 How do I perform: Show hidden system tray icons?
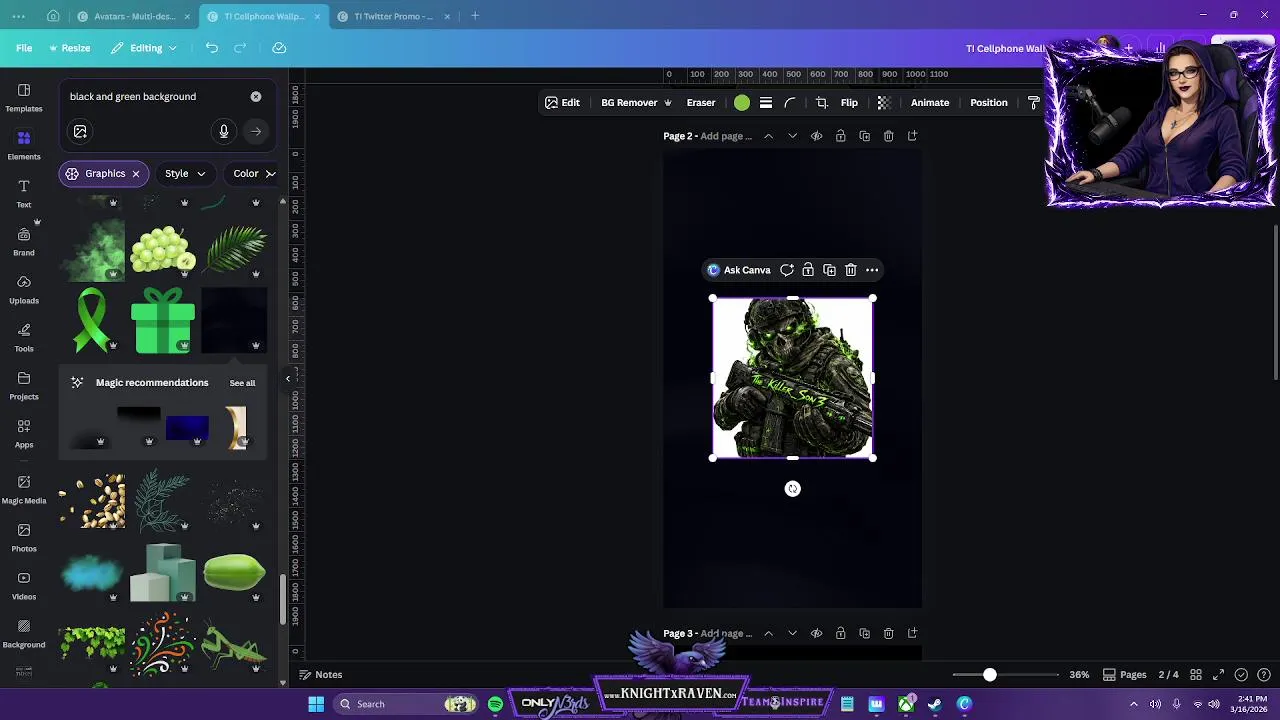[1133, 704]
